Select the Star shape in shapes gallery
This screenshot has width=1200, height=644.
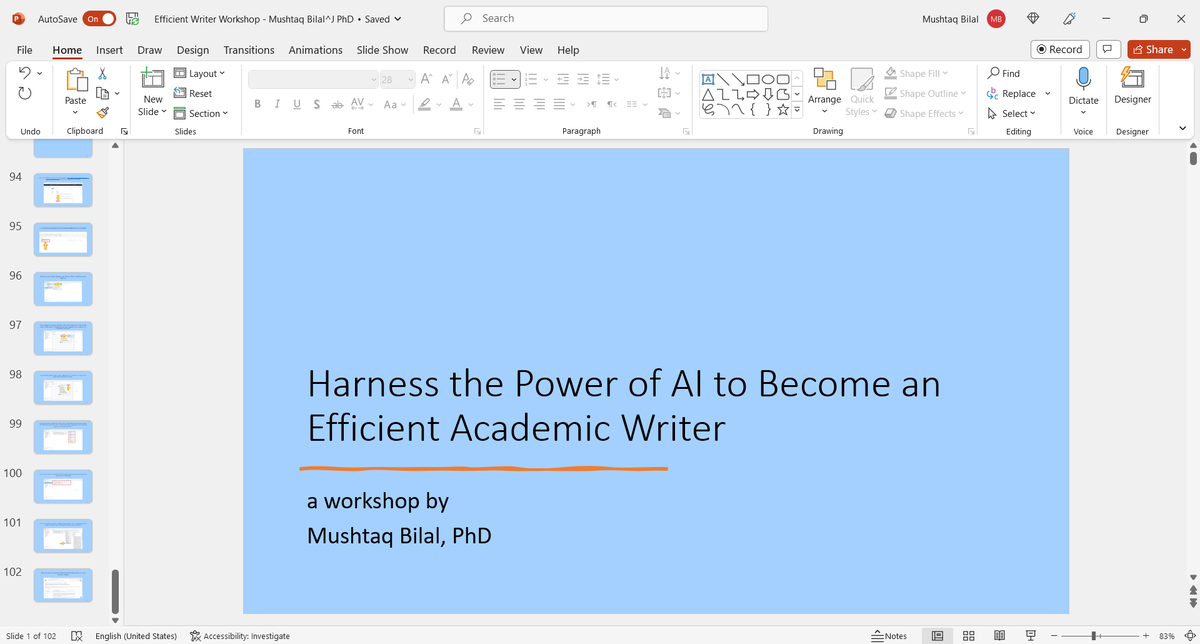coord(782,109)
